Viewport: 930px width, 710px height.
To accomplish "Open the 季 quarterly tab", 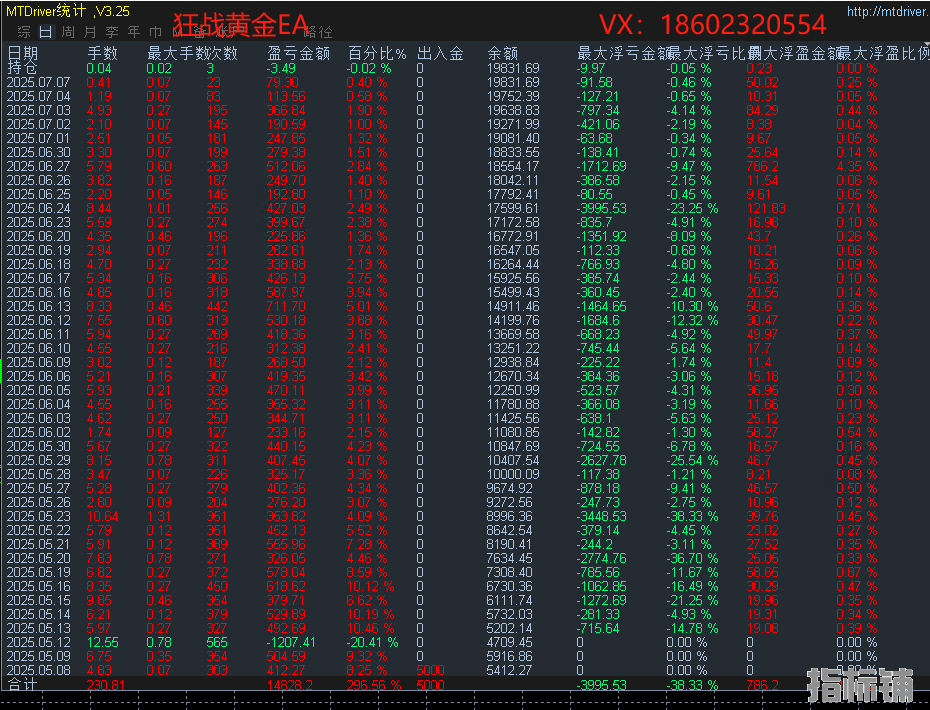I will pos(112,32).
